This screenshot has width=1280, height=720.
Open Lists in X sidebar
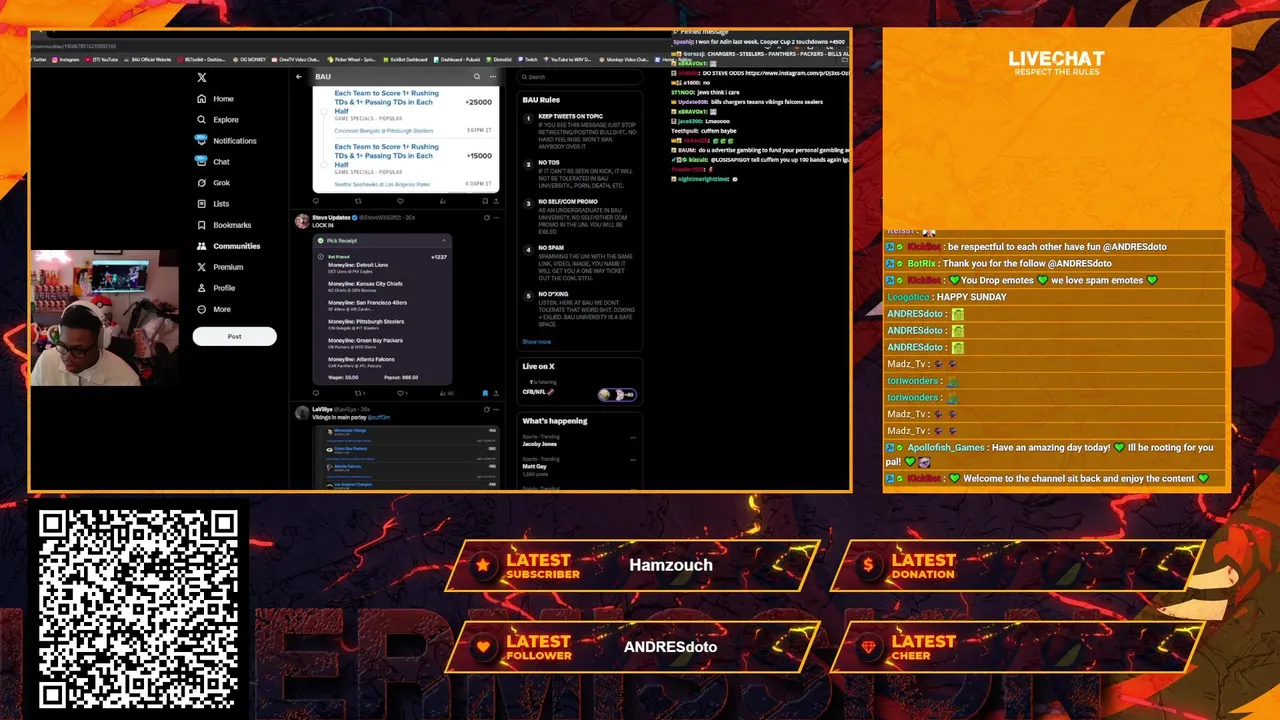(214, 204)
